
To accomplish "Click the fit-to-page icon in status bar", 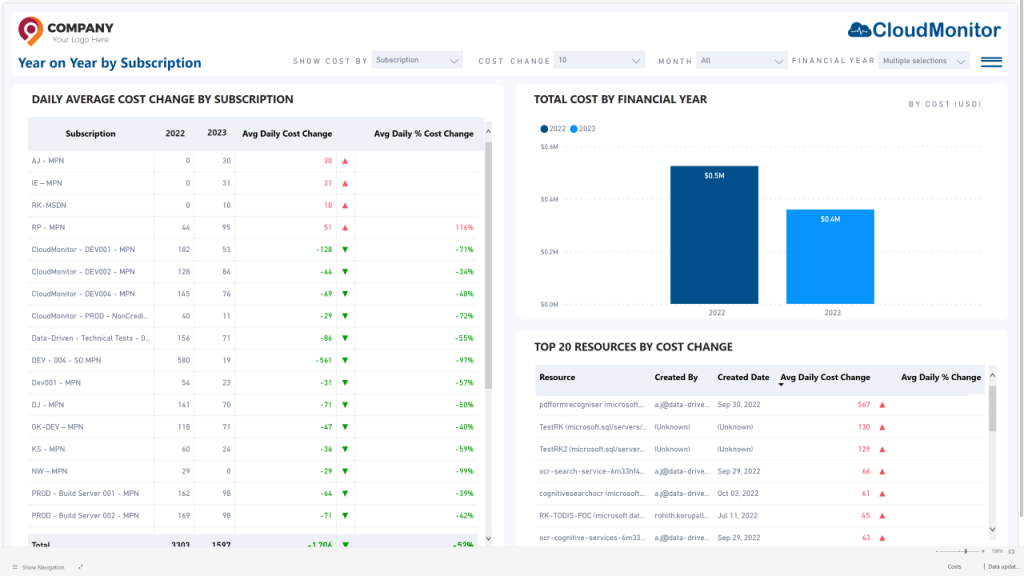I will point(1012,551).
